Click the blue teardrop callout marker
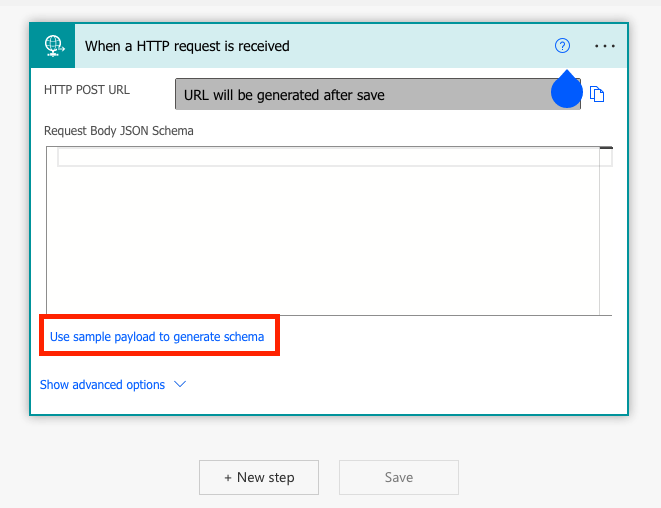This screenshot has width=661, height=508. click(x=567, y=89)
